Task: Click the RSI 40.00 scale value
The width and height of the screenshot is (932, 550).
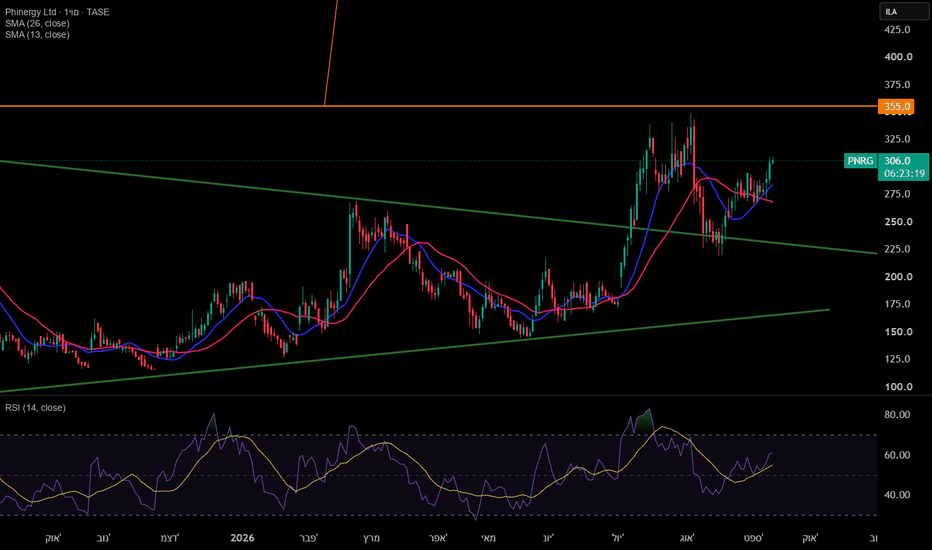Action: coord(897,495)
